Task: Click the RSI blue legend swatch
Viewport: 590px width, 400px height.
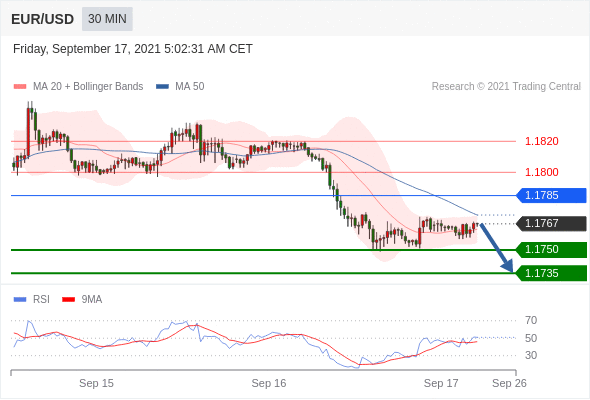Action: coord(20,300)
